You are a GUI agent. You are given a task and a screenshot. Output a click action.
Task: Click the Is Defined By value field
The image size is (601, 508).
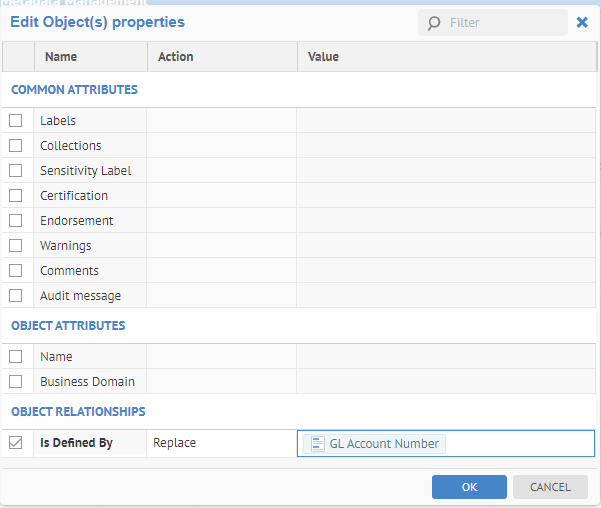518,444
